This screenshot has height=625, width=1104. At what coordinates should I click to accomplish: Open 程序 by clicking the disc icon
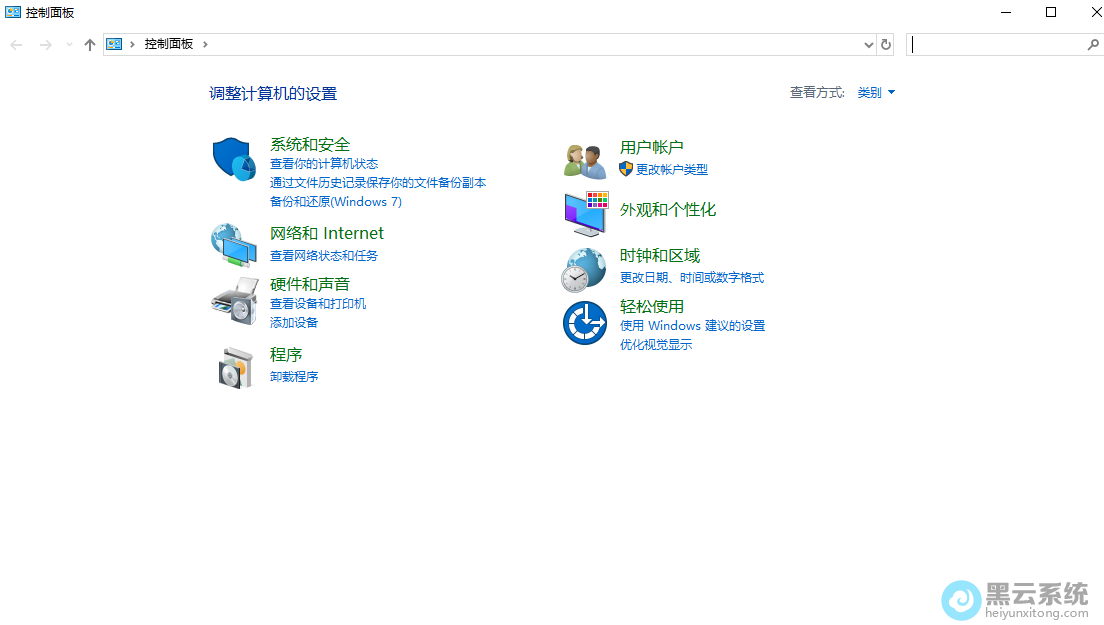pyautogui.click(x=233, y=366)
